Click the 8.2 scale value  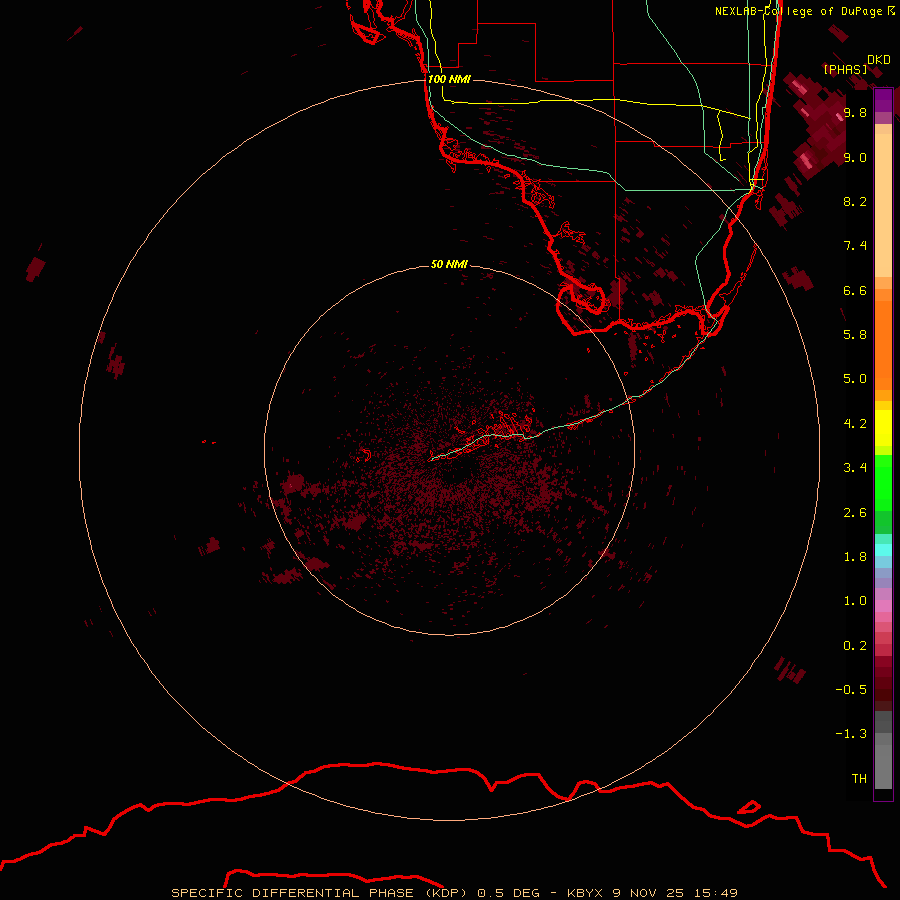coord(855,201)
